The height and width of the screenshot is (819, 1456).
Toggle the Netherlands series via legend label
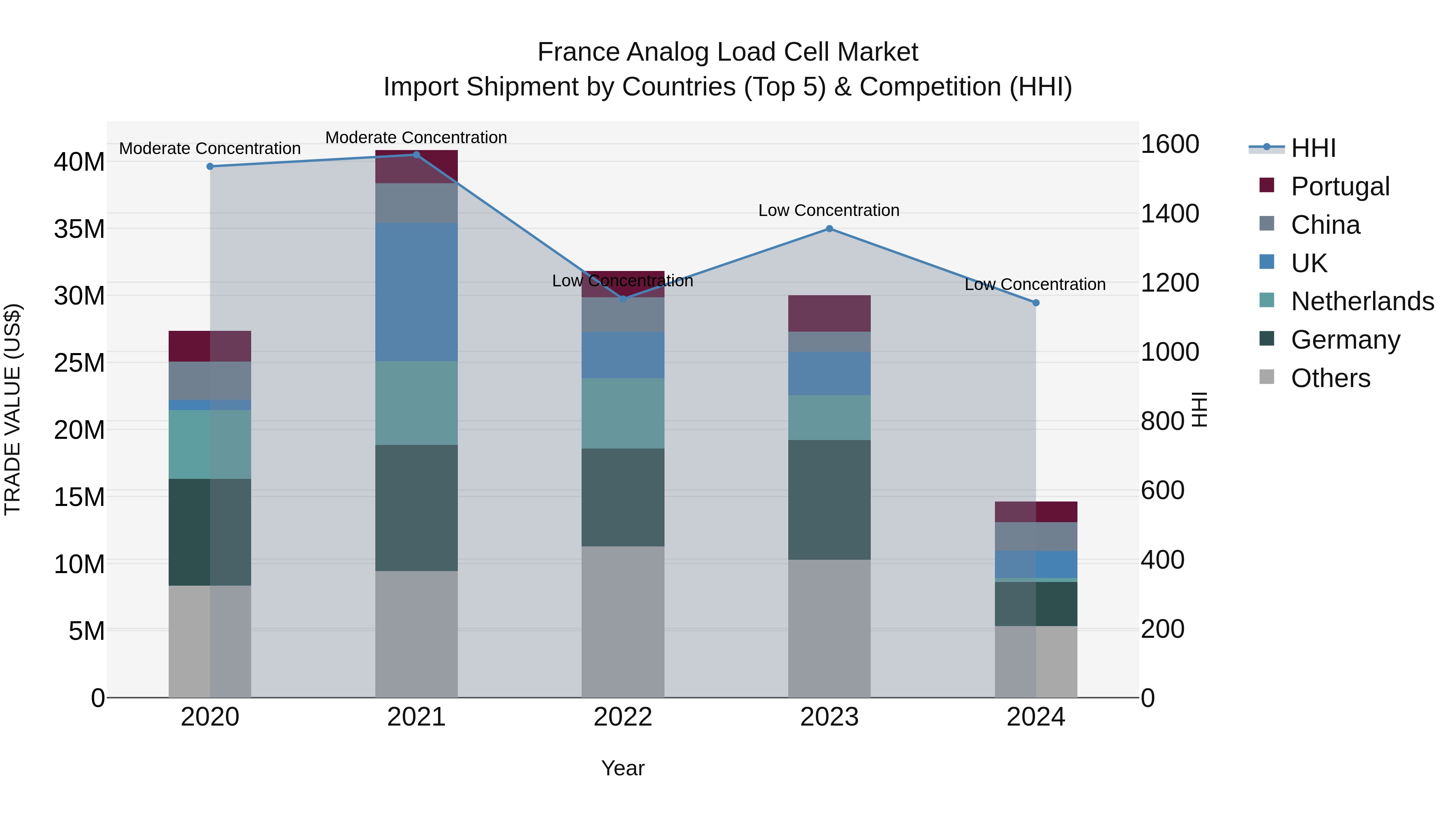(1363, 301)
